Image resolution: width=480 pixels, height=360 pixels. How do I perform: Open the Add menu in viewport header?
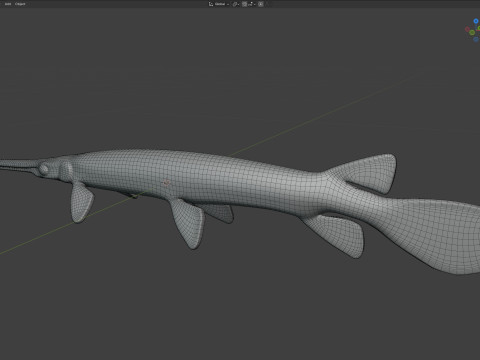tap(8, 4)
